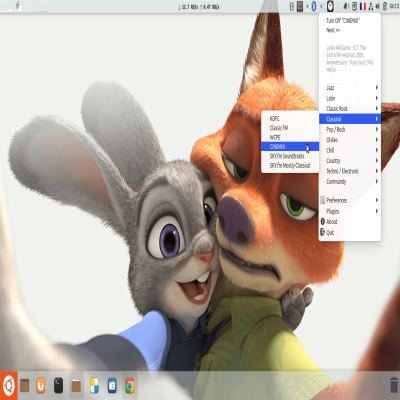Click the small x icon in the panel
The width and height of the screenshot is (400, 400).
click(307, 6)
